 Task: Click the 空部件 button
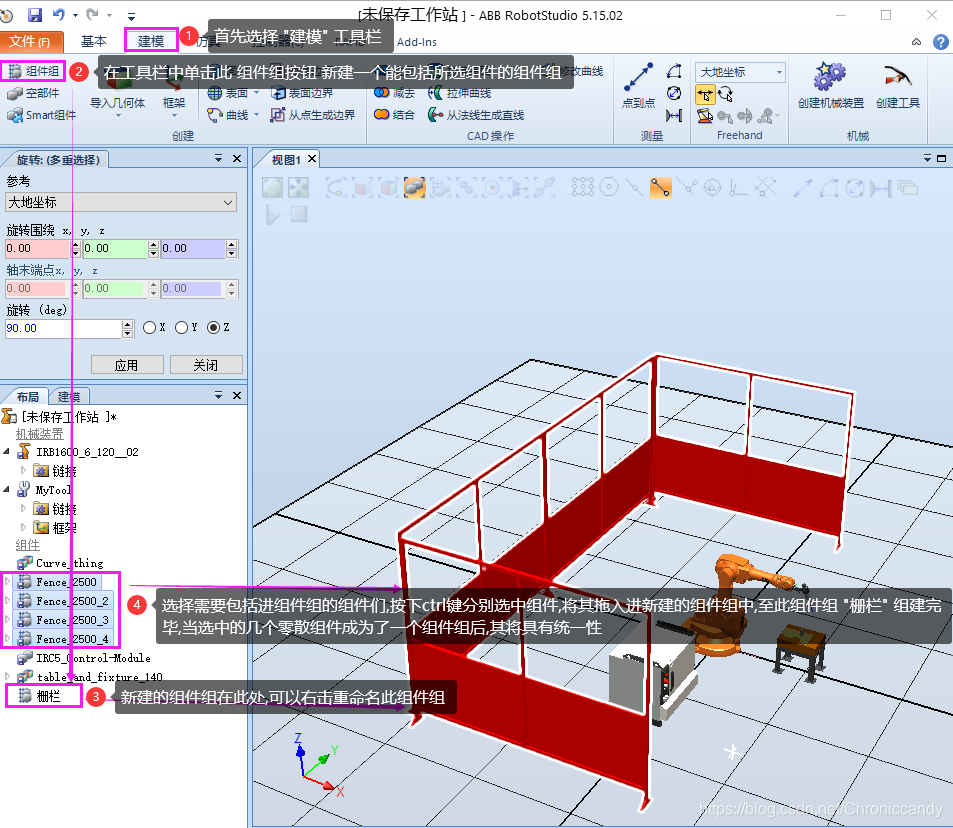(33, 94)
